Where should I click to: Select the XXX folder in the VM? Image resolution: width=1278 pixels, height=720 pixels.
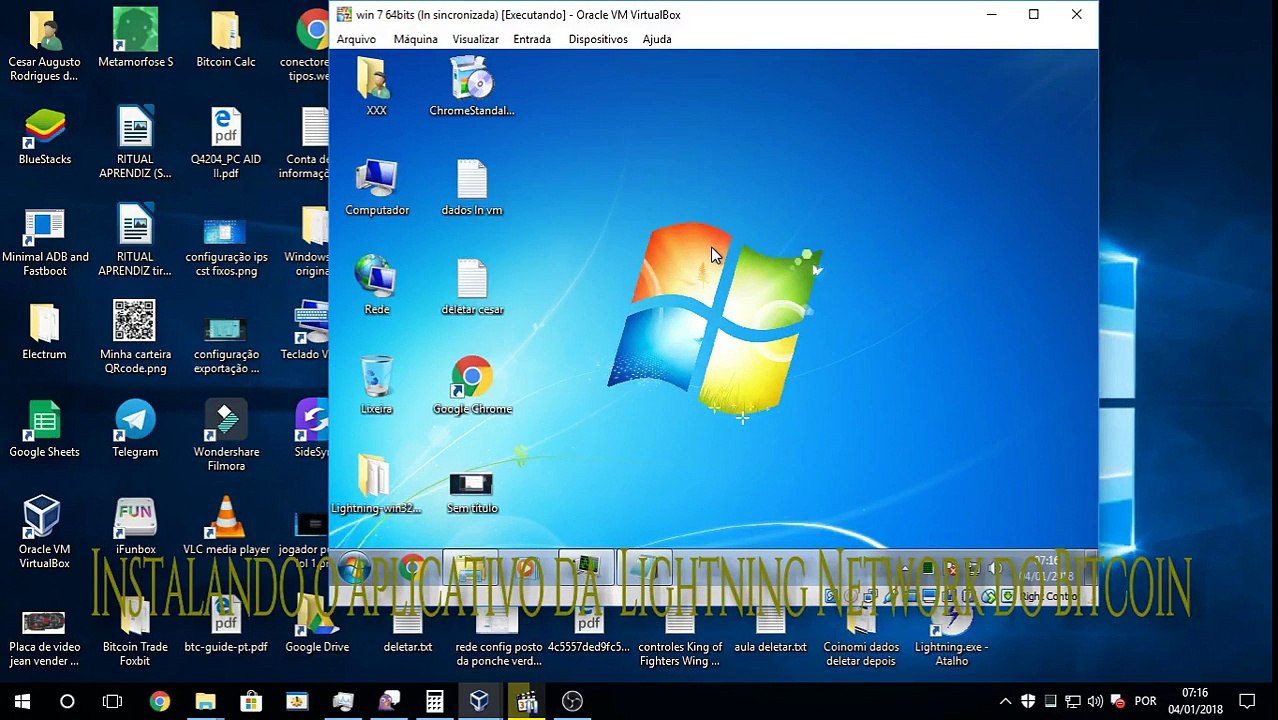coord(376,87)
